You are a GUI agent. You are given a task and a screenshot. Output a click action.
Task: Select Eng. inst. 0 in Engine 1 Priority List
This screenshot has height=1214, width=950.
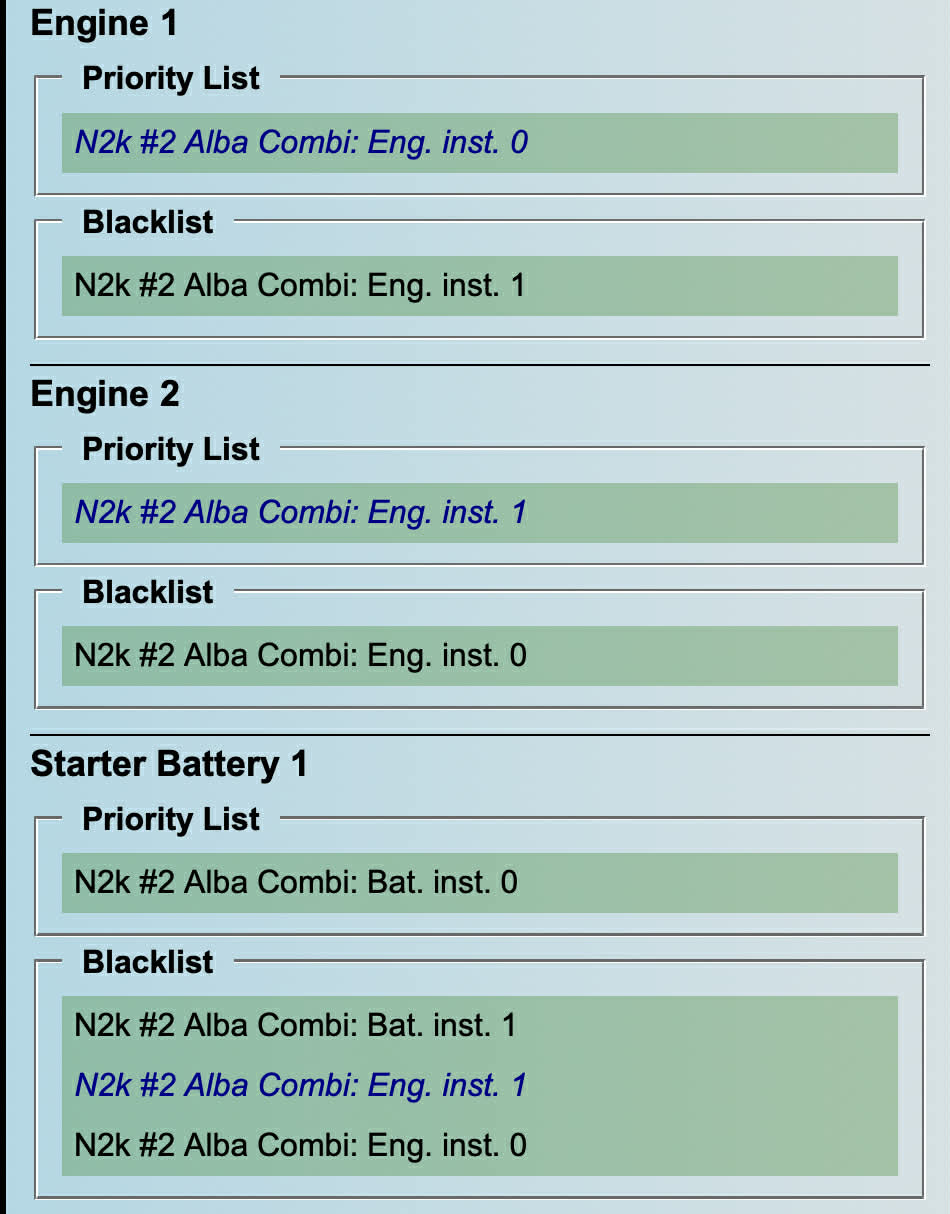(x=301, y=142)
